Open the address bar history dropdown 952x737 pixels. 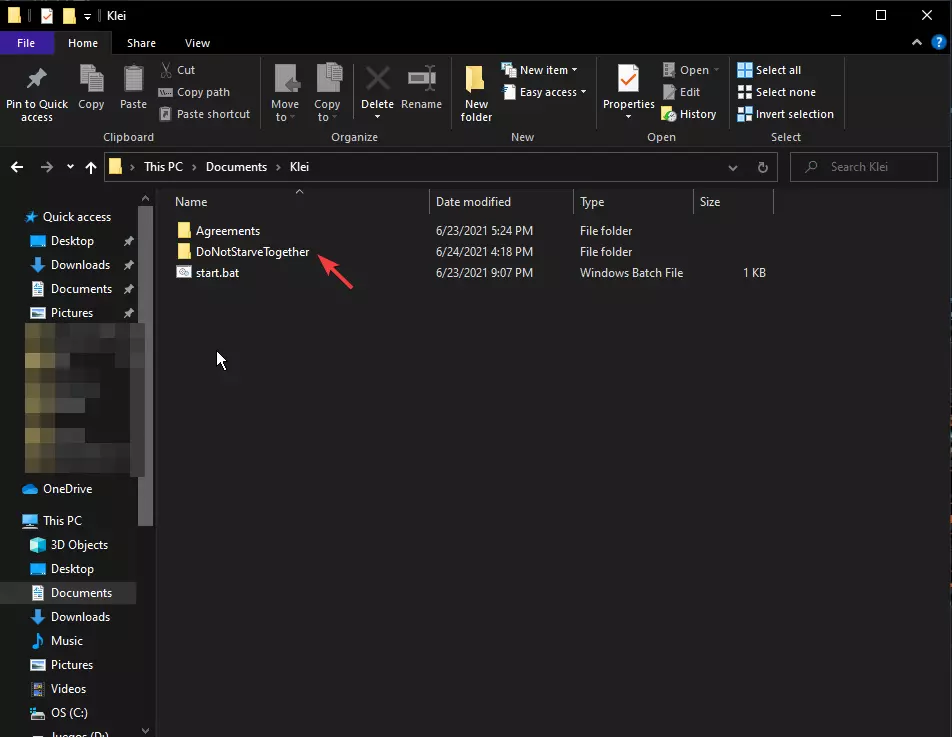point(734,167)
